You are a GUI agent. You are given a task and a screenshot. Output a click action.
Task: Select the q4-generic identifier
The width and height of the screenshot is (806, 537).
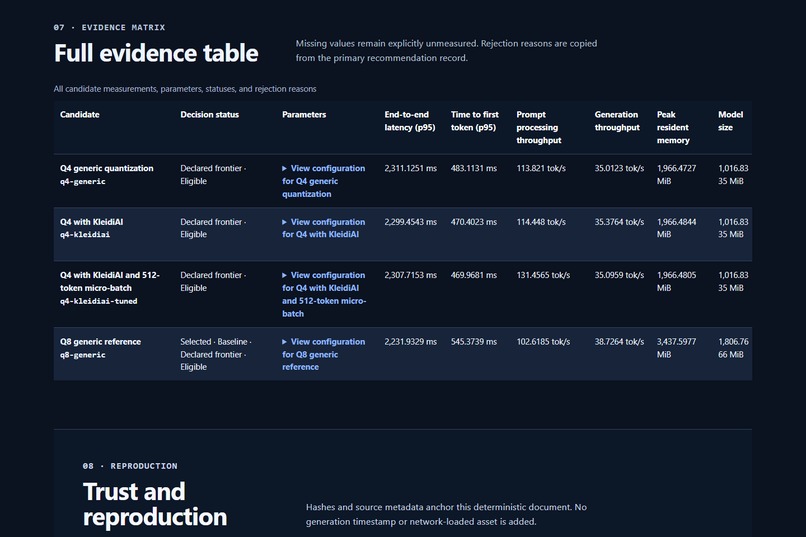pyautogui.click(x=83, y=181)
